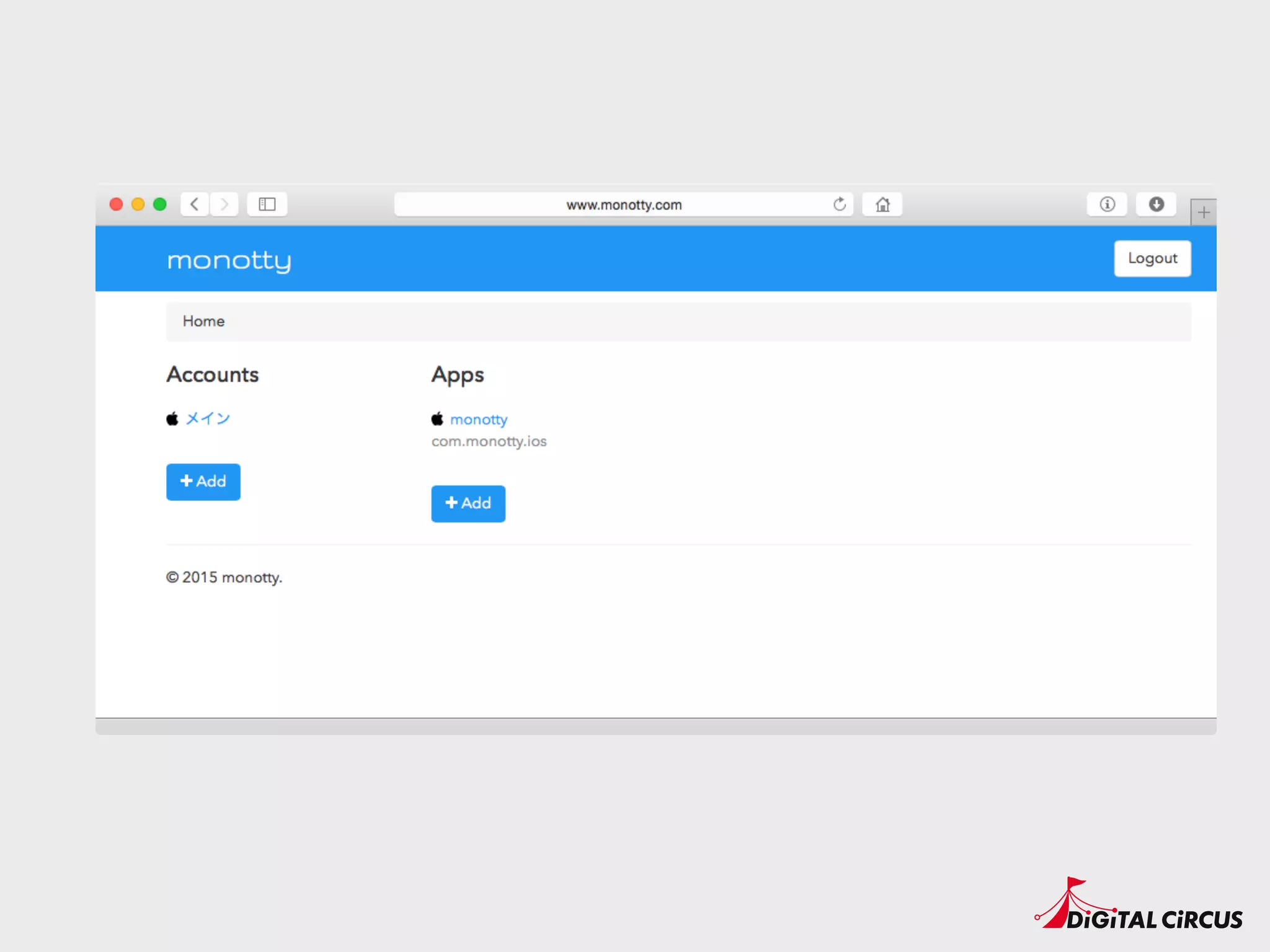Viewport: 1270px width, 952px height.
Task: Toggle the Safari sidebar icon
Action: tap(267, 204)
